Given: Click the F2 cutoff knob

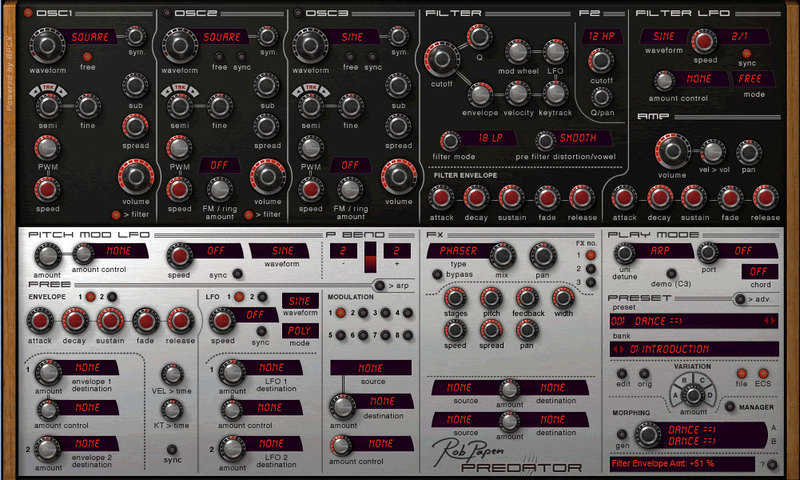Looking at the screenshot, I should (x=601, y=61).
